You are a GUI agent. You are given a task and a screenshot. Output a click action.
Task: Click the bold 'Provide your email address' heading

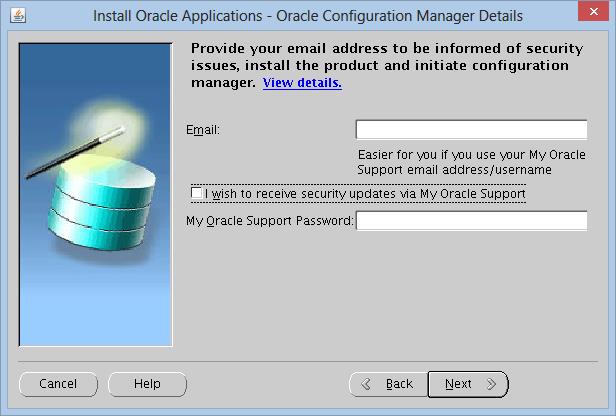pyautogui.click(x=387, y=65)
